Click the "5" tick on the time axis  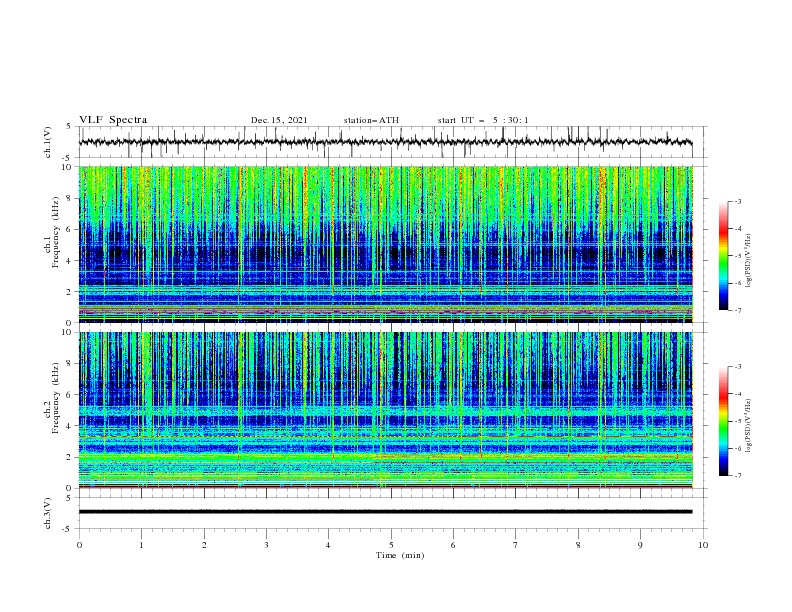coord(391,545)
